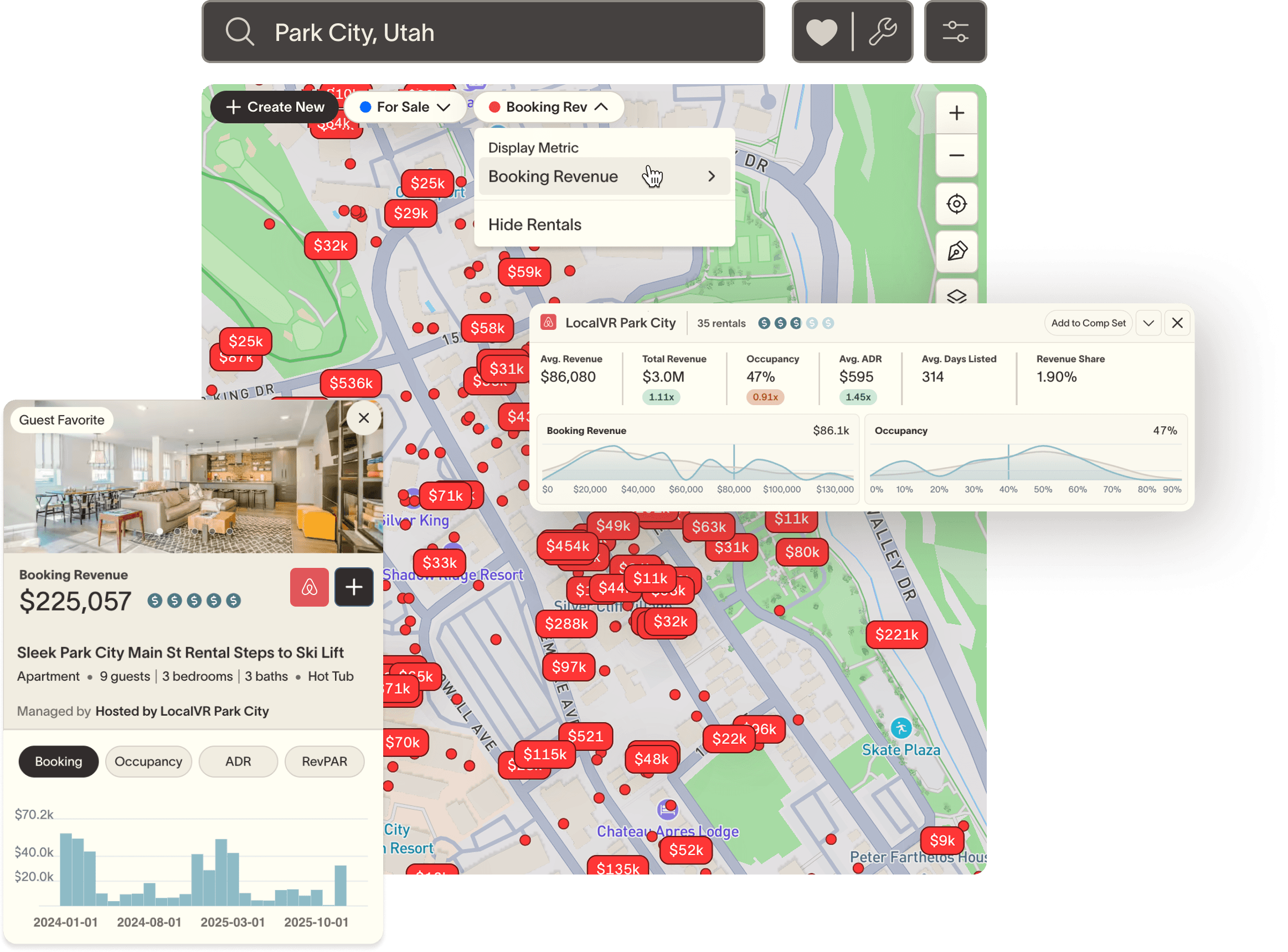Zoom out on the map

pos(956,156)
